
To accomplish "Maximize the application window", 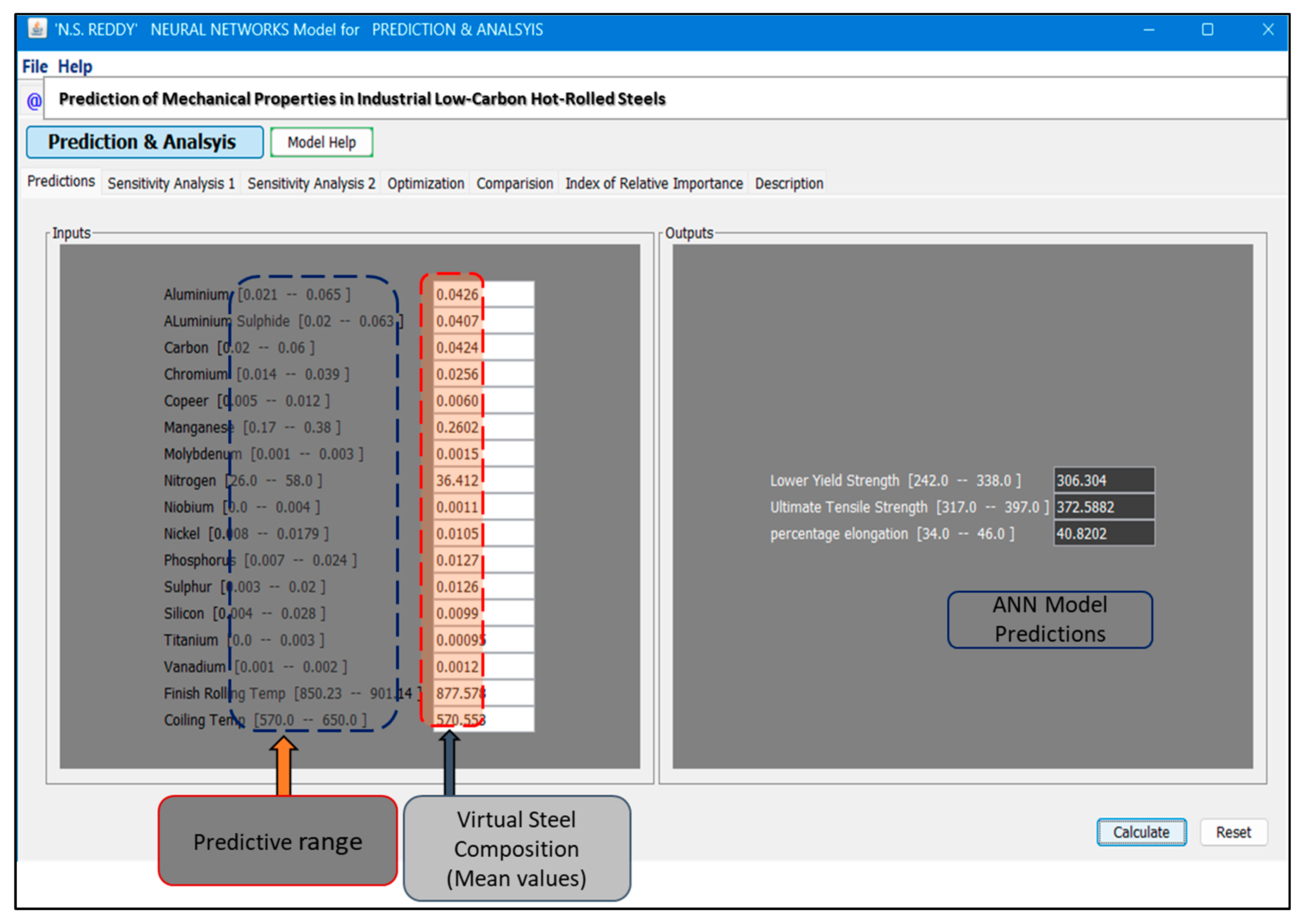I will (1207, 30).
